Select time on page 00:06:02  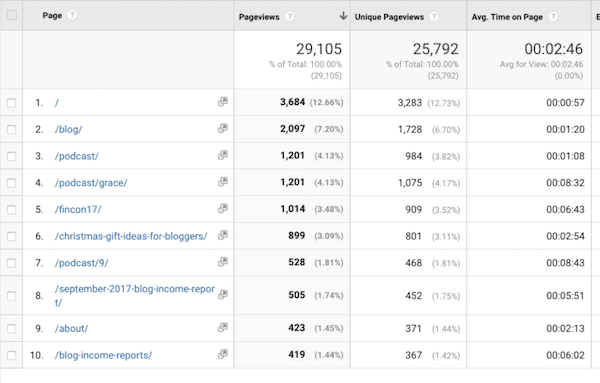(565, 355)
